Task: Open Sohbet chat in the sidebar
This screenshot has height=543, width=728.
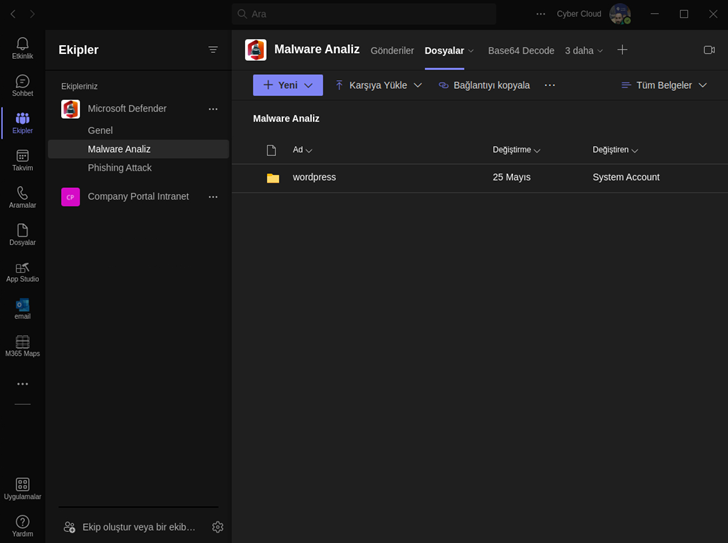Action: point(22,85)
